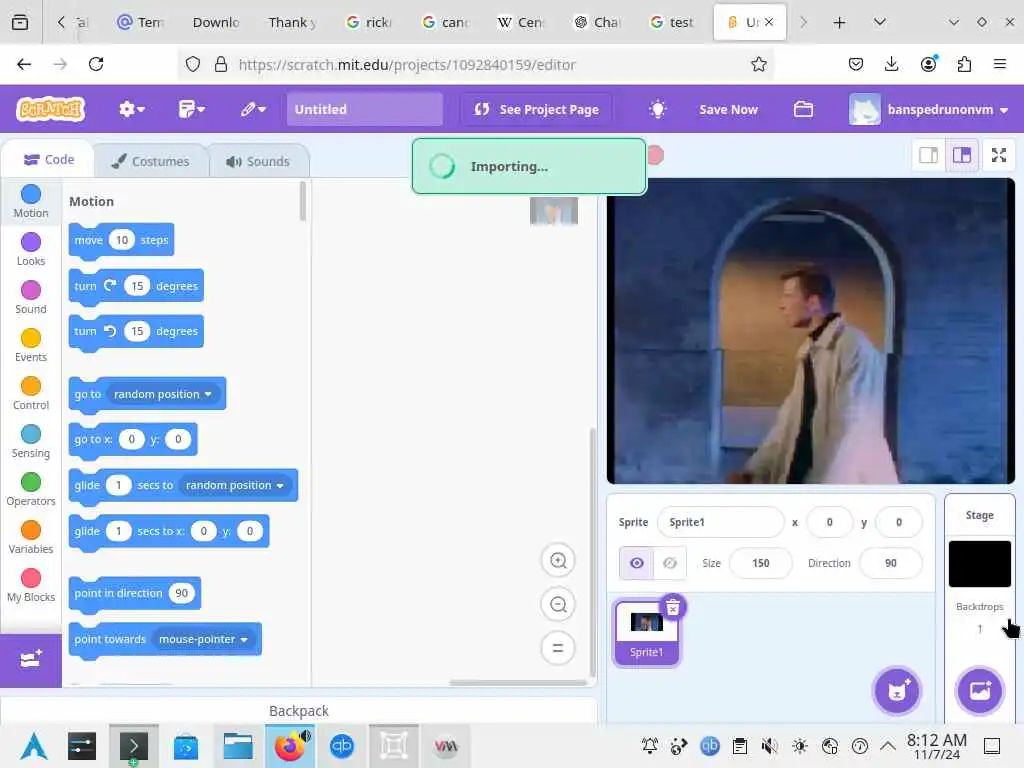Reload the page in browser
Viewport: 1024px width, 768px height.
click(x=96, y=64)
